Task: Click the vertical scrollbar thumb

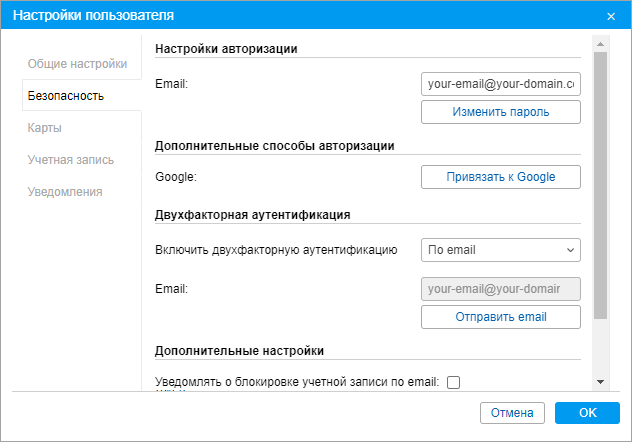Action: (x=600, y=185)
